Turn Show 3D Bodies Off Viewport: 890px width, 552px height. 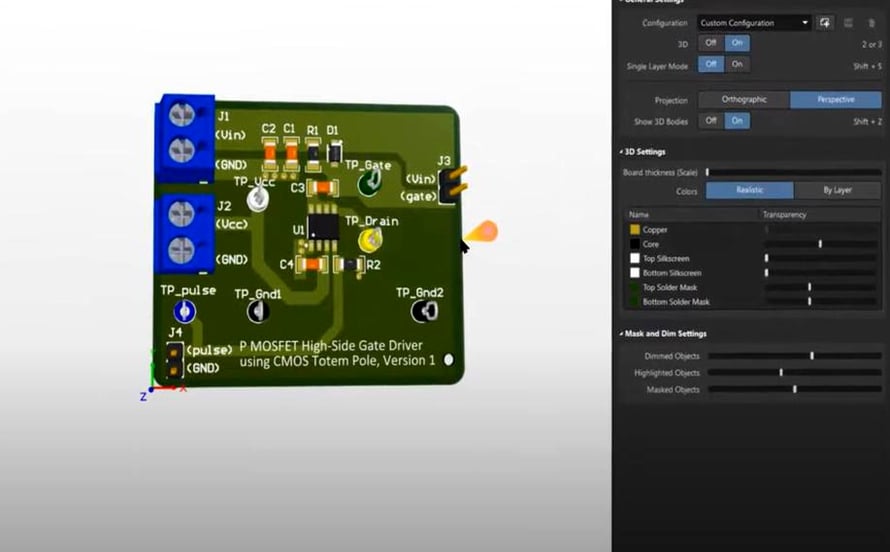[711, 121]
